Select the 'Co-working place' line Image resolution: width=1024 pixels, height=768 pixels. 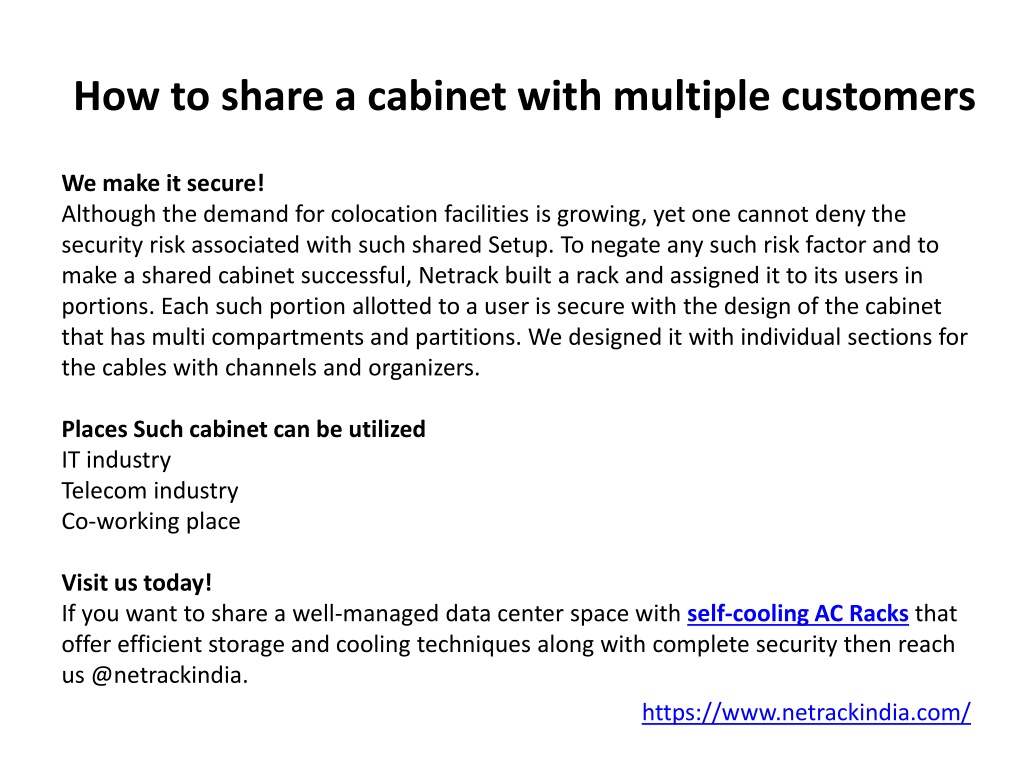[151, 522]
